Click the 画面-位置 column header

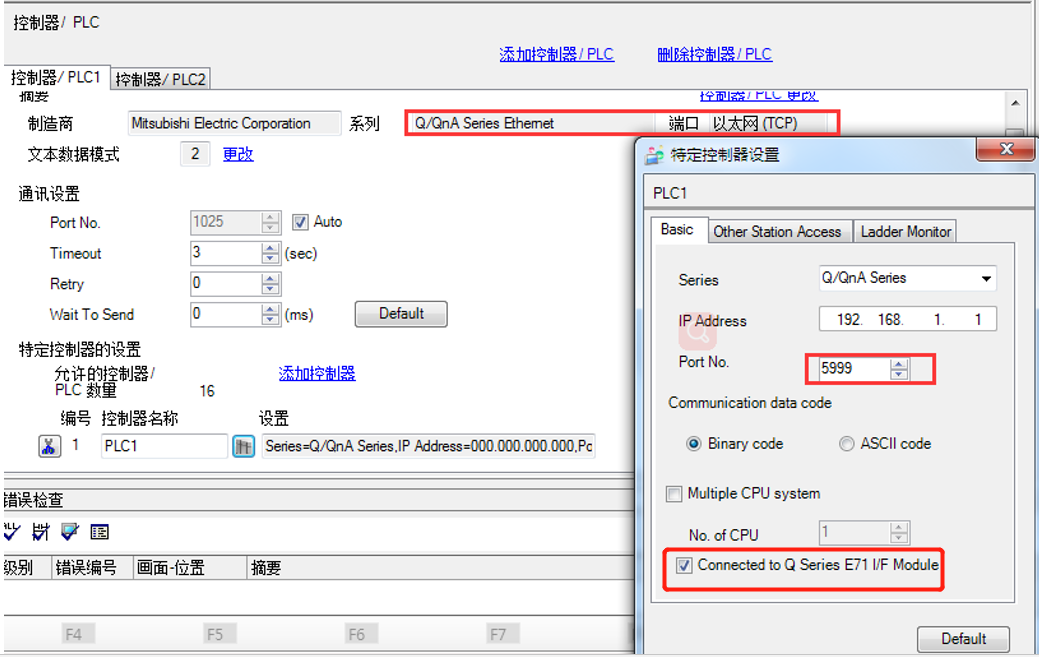(x=189, y=568)
